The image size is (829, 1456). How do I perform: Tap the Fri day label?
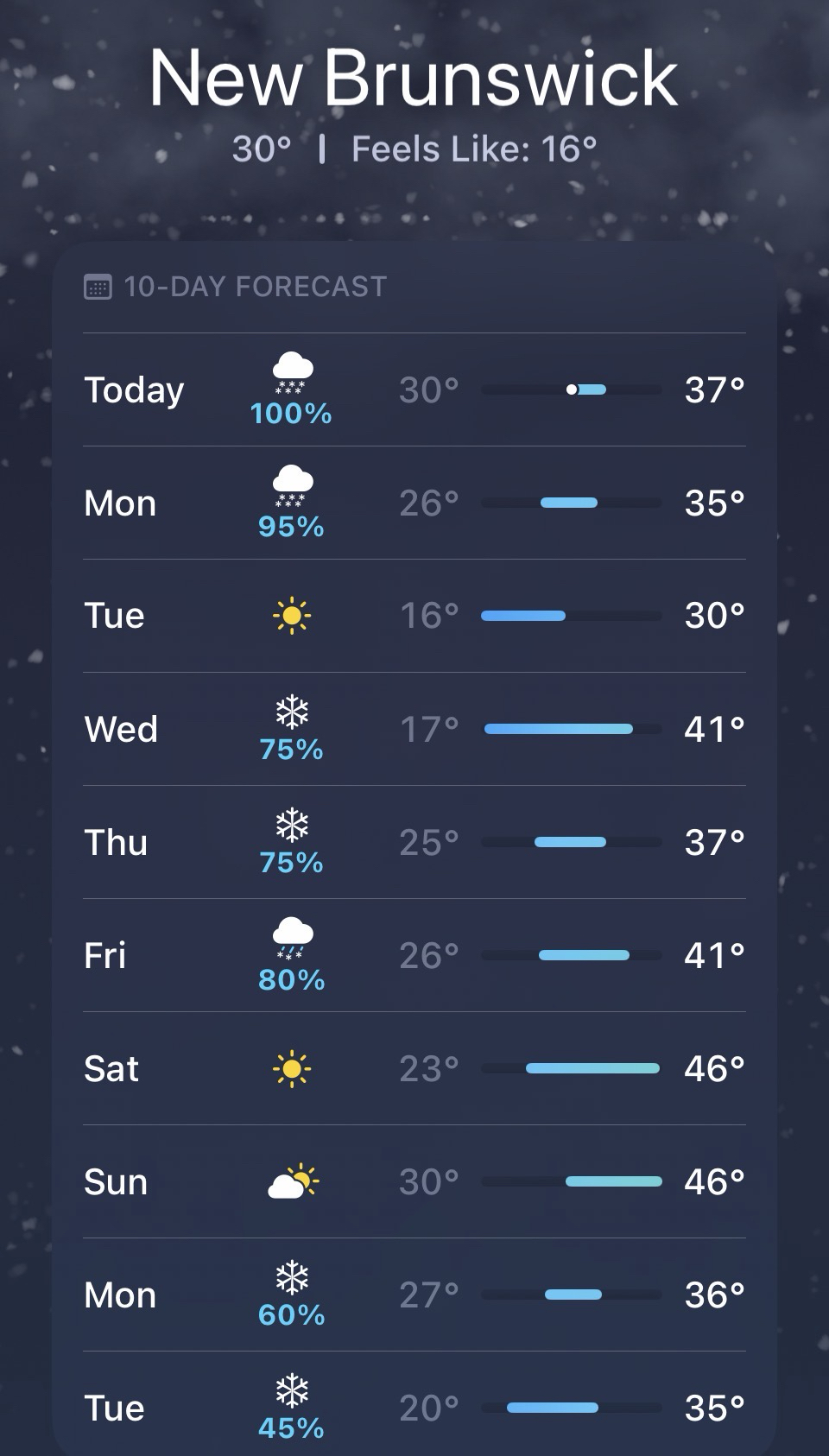(x=105, y=955)
